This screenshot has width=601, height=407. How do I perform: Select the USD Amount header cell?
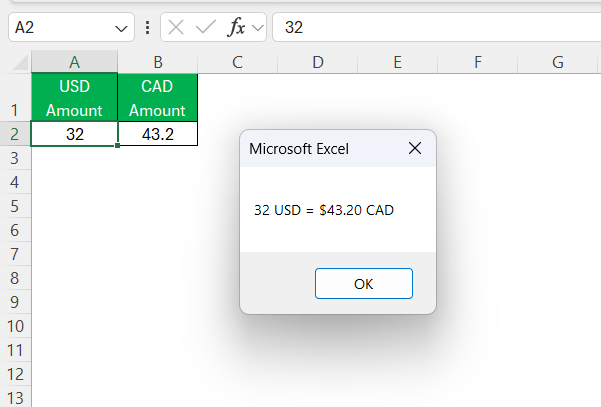[74, 98]
